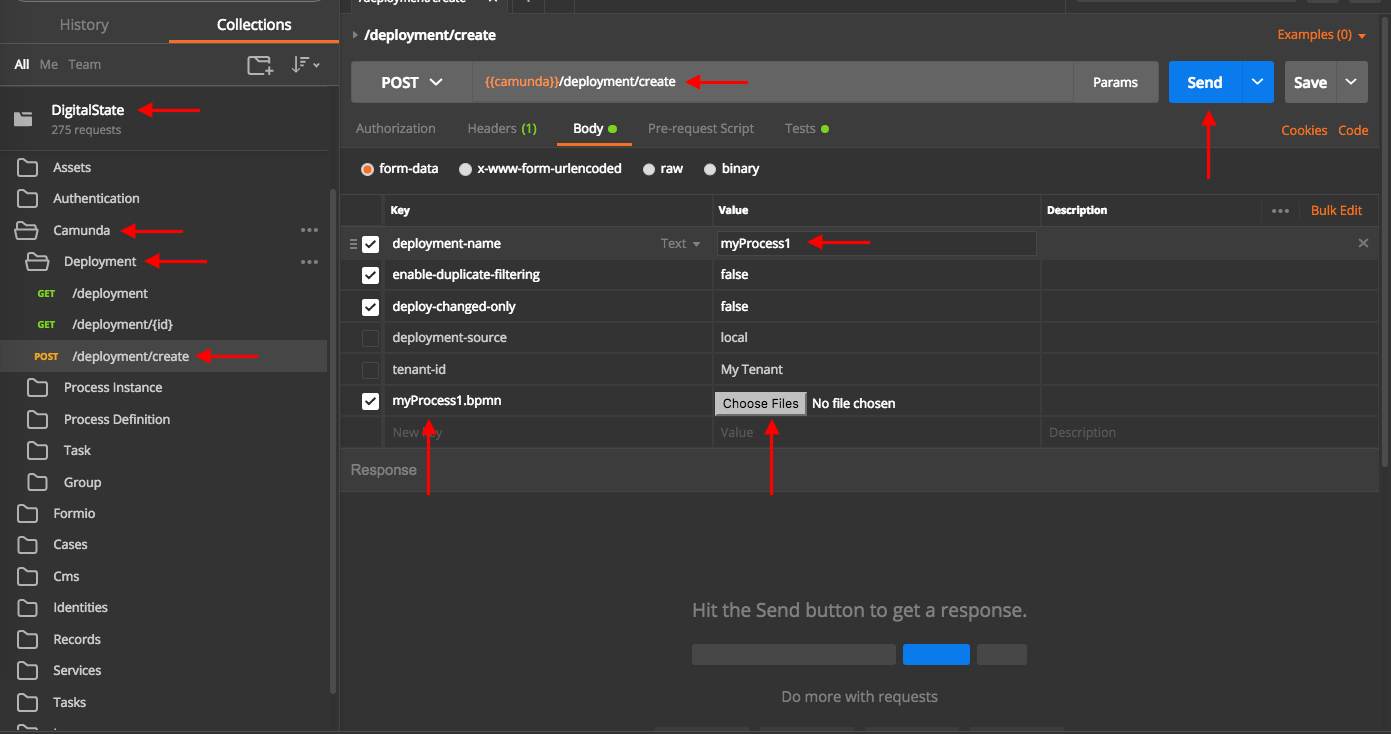
Task: Open the Examples (0) dropdown
Action: [1322, 35]
